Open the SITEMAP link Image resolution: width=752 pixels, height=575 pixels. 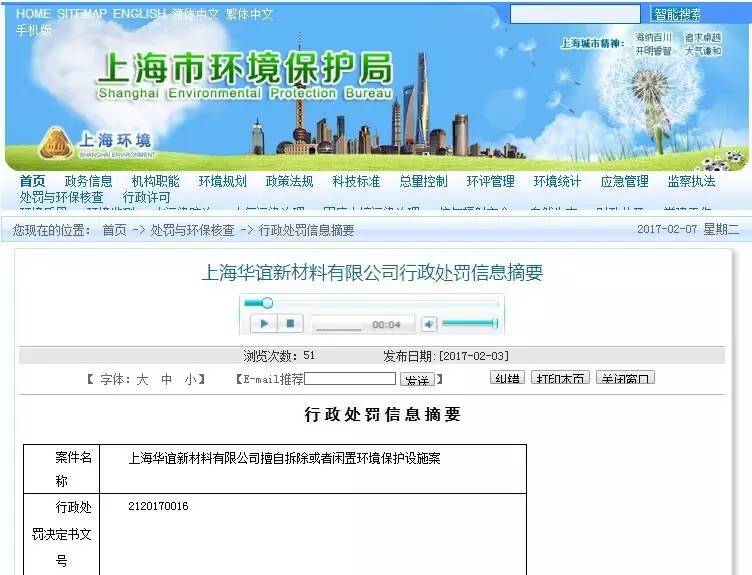point(82,14)
